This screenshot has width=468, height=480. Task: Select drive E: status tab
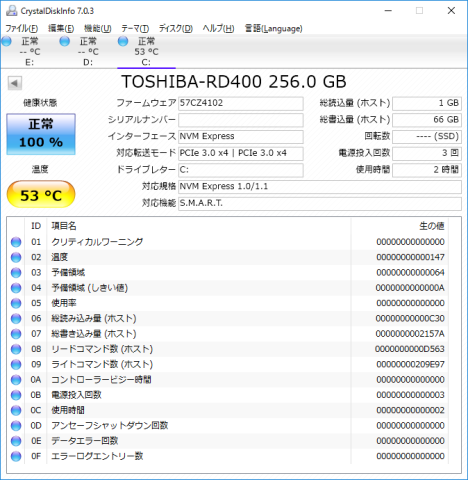coord(29,51)
